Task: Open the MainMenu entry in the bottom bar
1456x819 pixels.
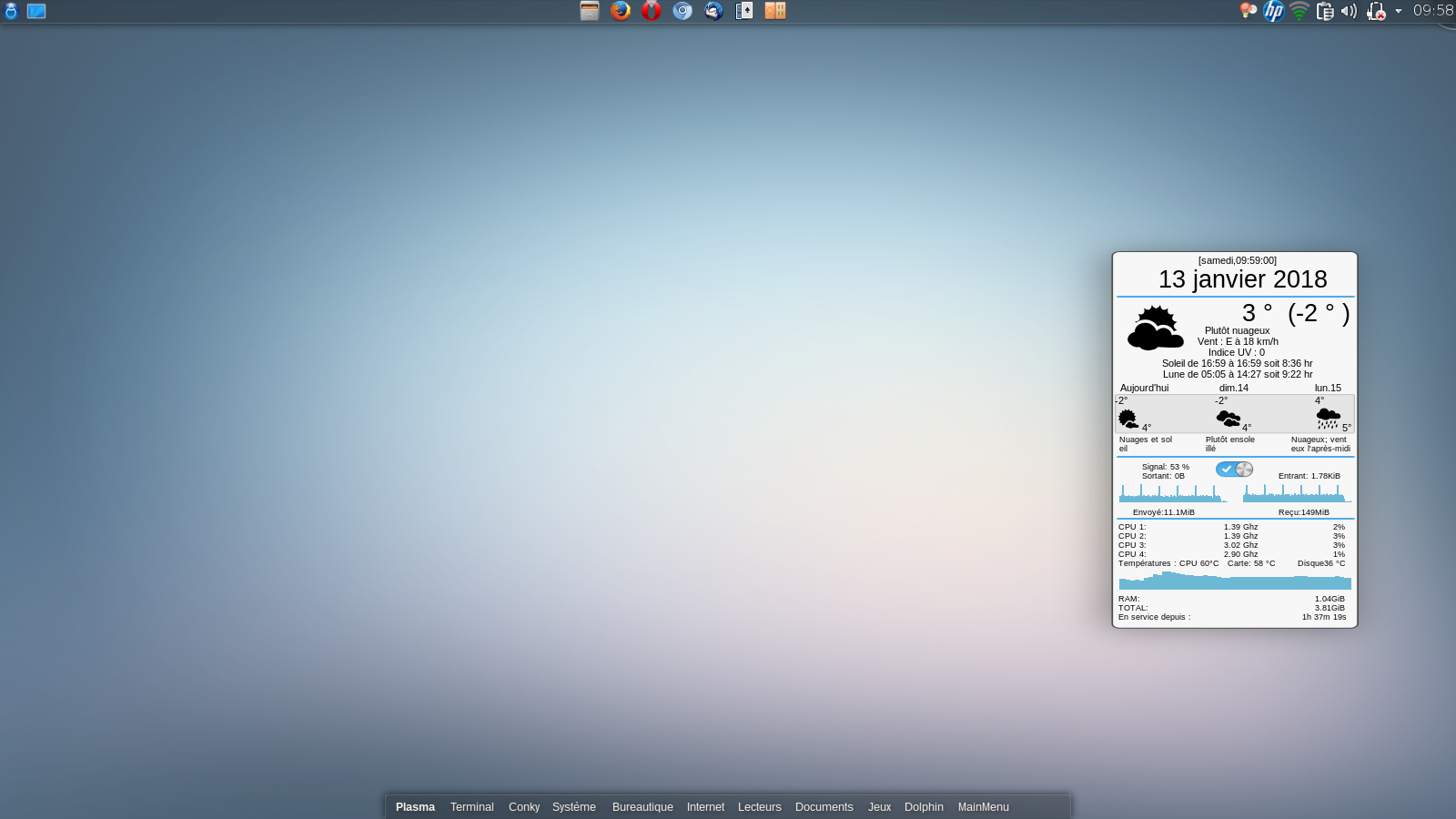Action: point(984,807)
